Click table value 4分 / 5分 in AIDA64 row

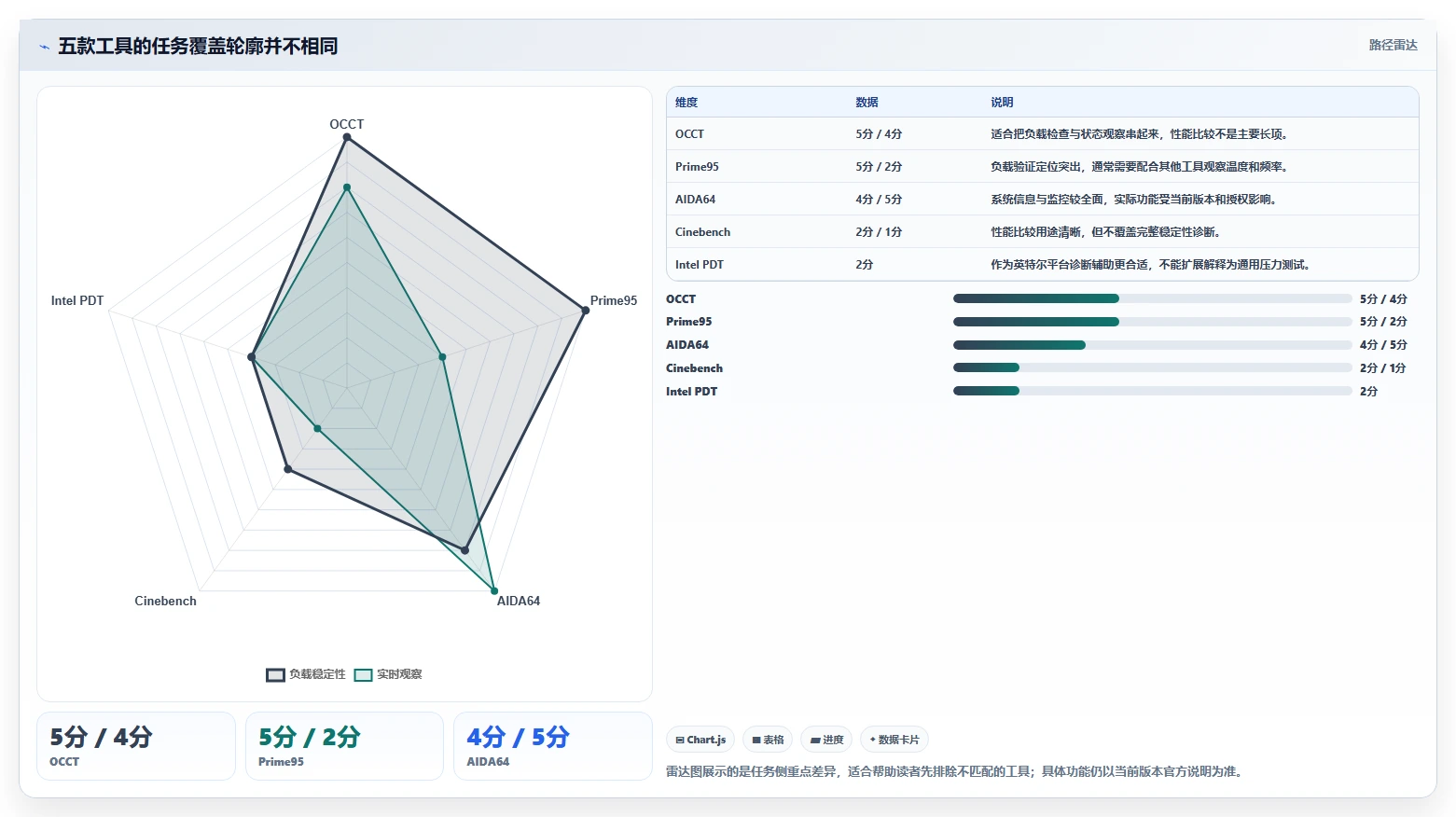879,200
